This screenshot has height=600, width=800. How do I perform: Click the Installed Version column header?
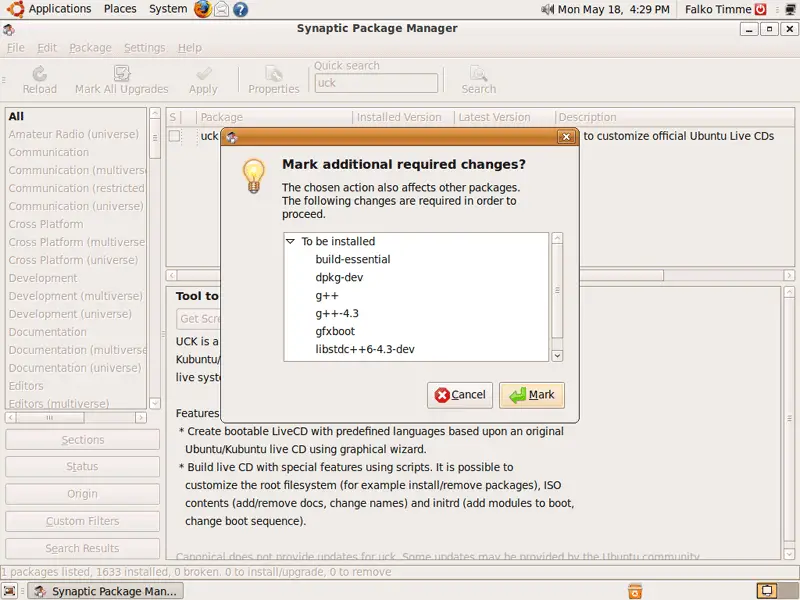pyautogui.click(x=403, y=117)
